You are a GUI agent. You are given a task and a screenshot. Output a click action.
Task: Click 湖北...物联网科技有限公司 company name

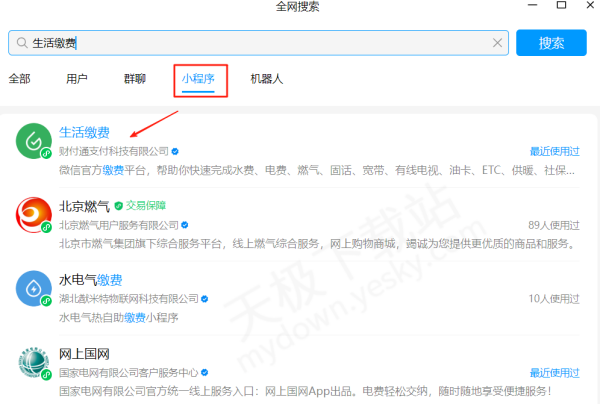click(x=129, y=299)
